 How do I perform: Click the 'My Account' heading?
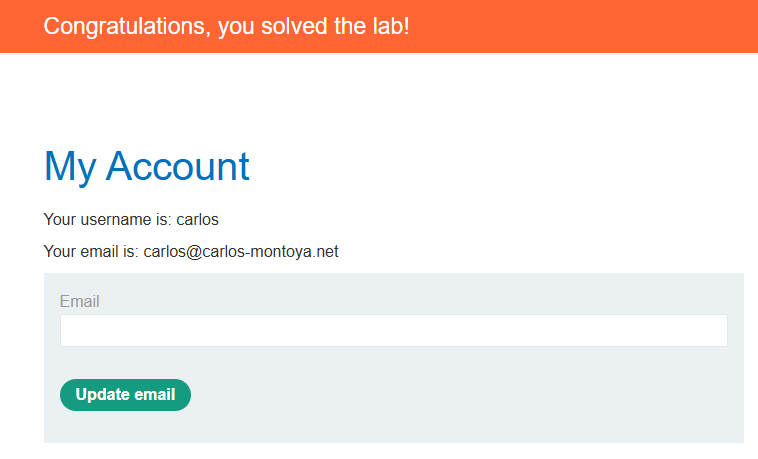pos(146,166)
